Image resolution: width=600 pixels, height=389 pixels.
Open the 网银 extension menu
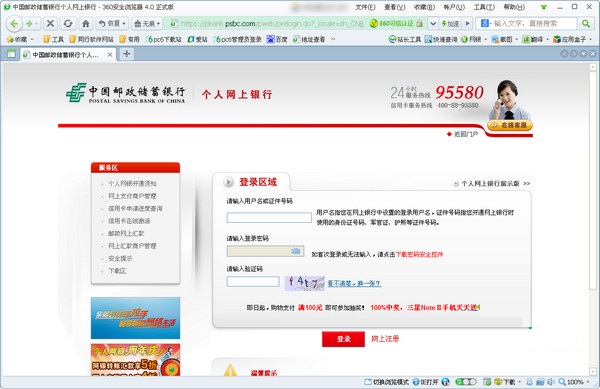click(x=474, y=39)
